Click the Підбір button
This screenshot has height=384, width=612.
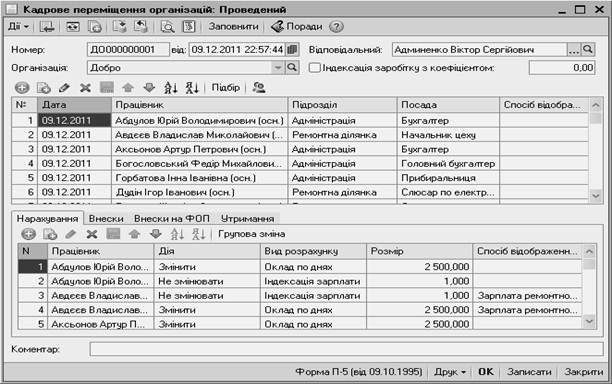pos(226,87)
